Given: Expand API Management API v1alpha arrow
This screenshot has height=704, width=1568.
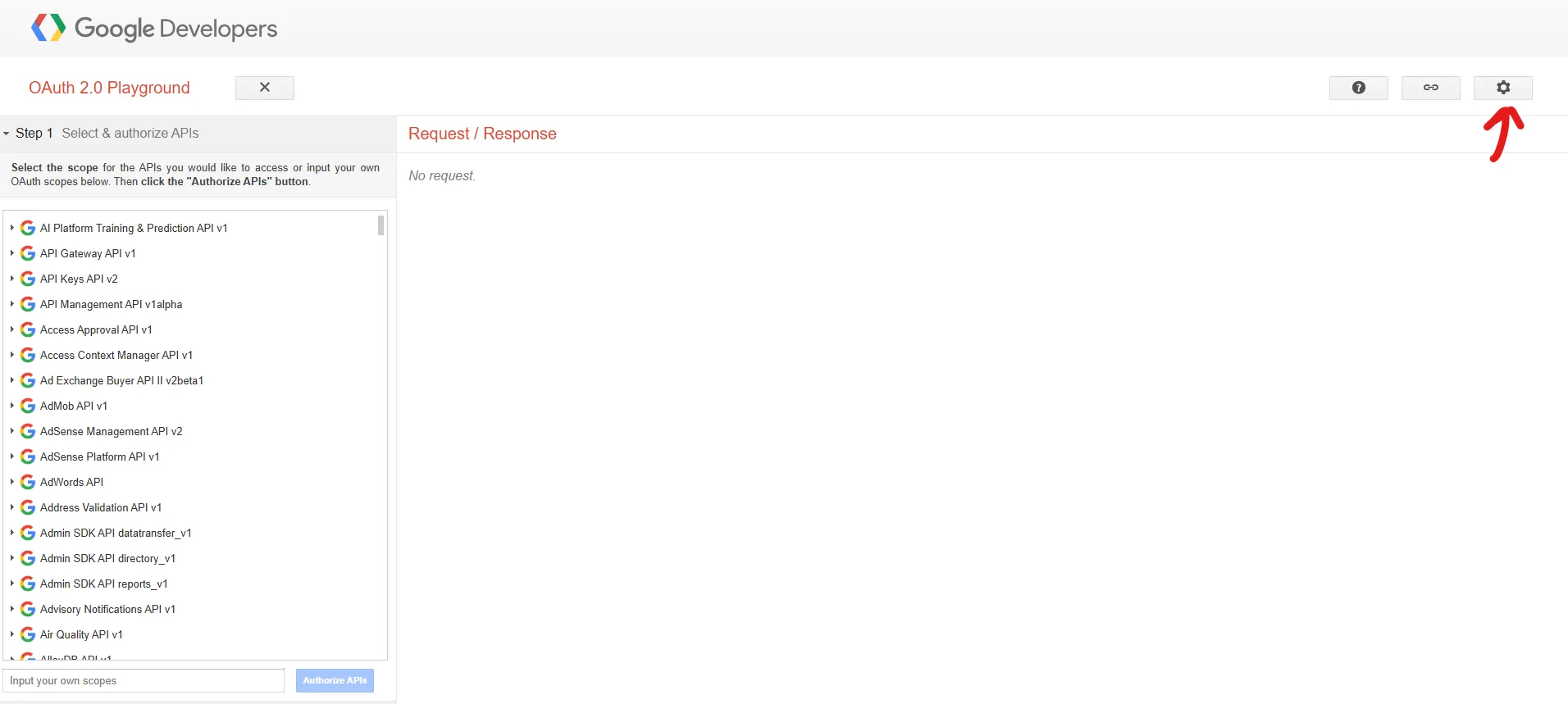Looking at the screenshot, I should pyautogui.click(x=12, y=304).
